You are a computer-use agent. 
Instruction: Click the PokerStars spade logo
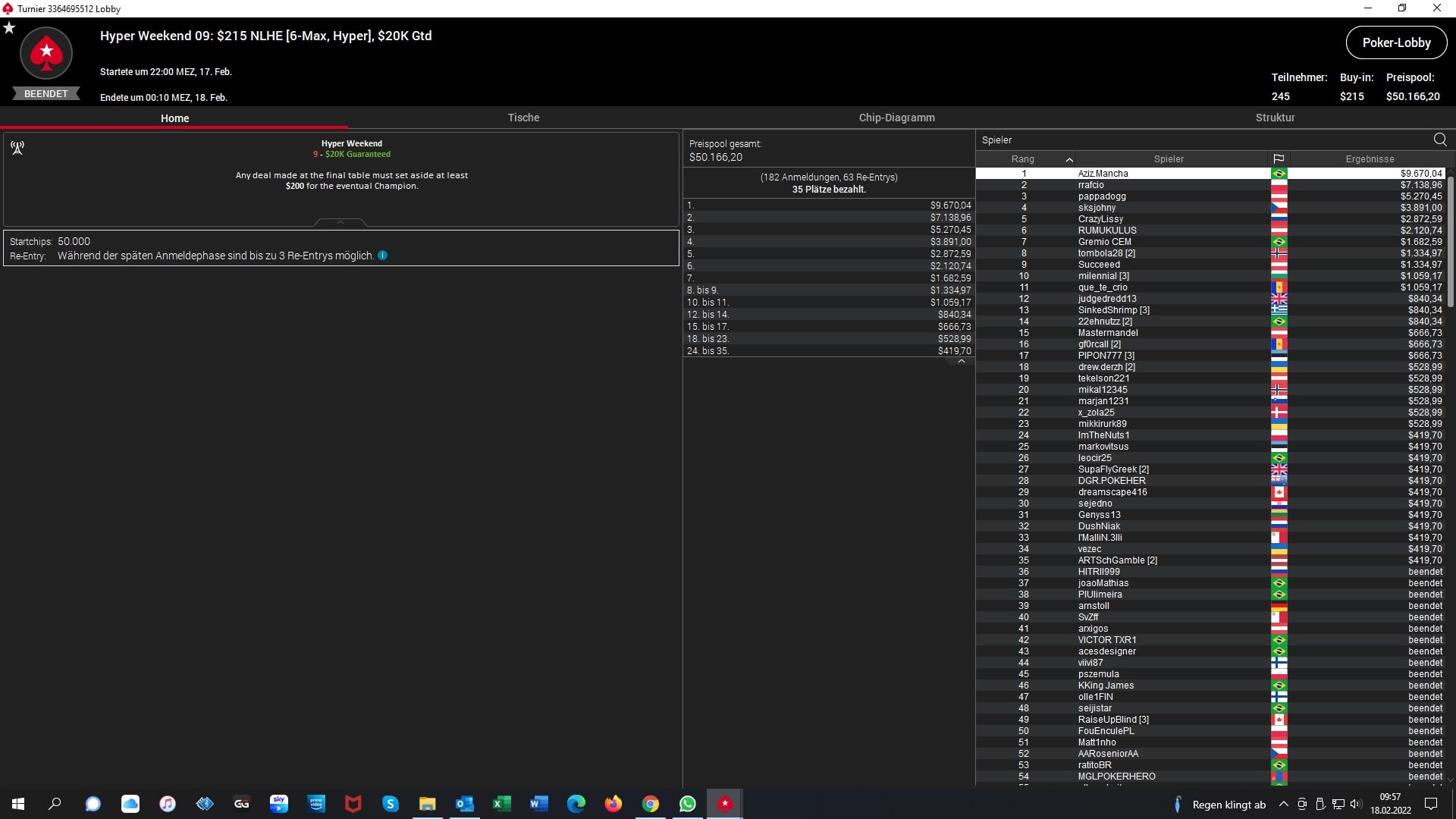(x=46, y=53)
